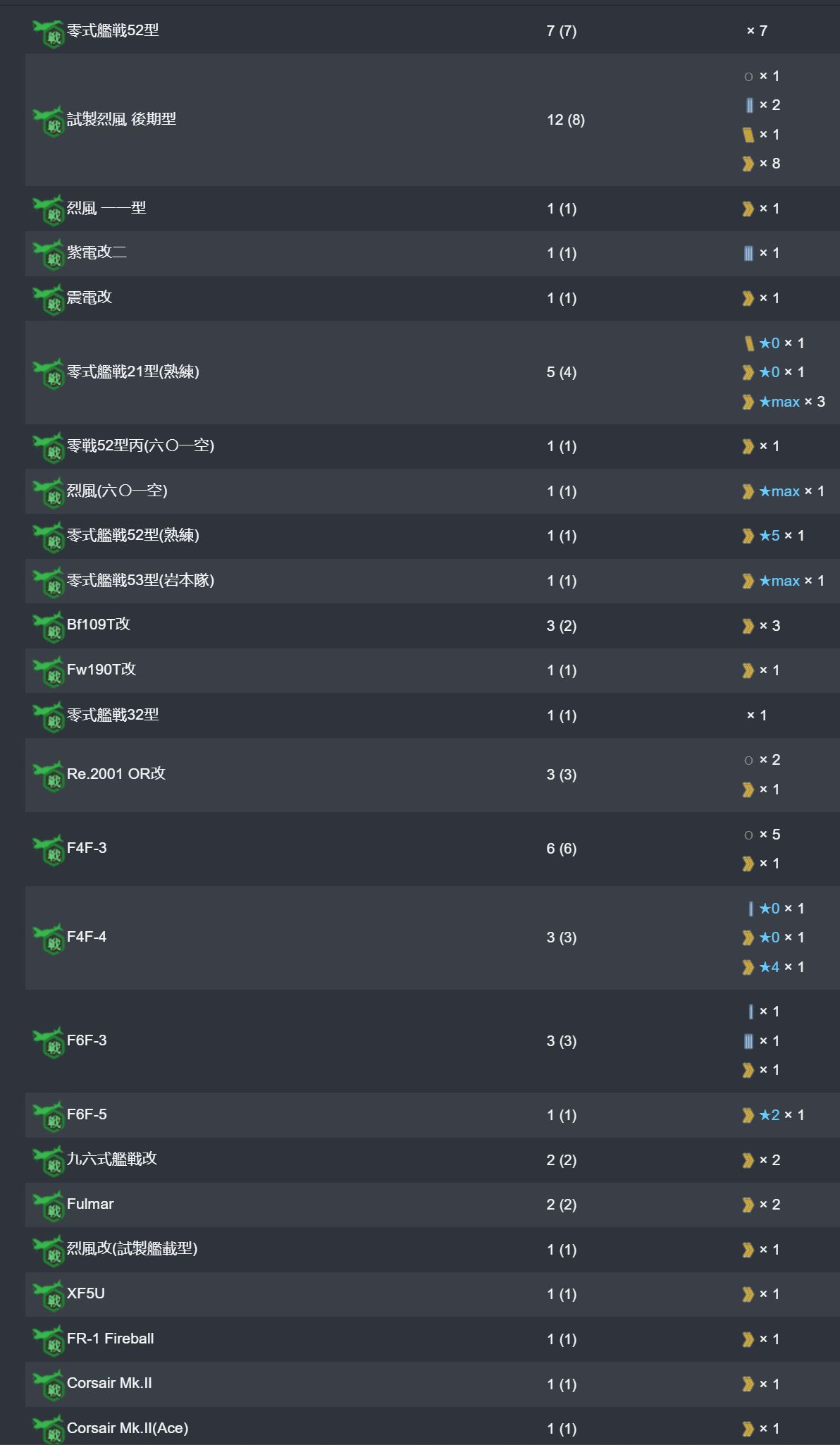Select the ★2 label in the F6F-5 row
Viewport: 840px width, 1445px height.
point(770,1115)
